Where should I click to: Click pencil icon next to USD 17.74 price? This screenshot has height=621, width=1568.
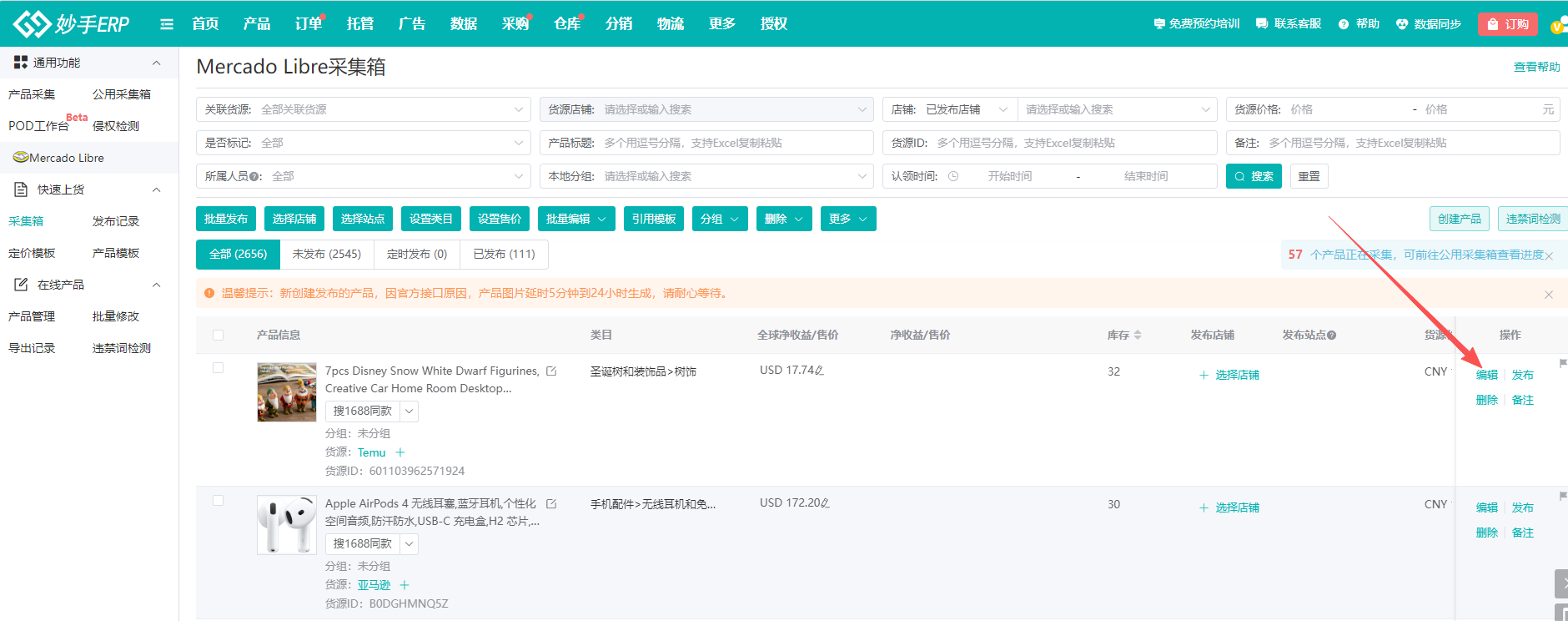819,371
